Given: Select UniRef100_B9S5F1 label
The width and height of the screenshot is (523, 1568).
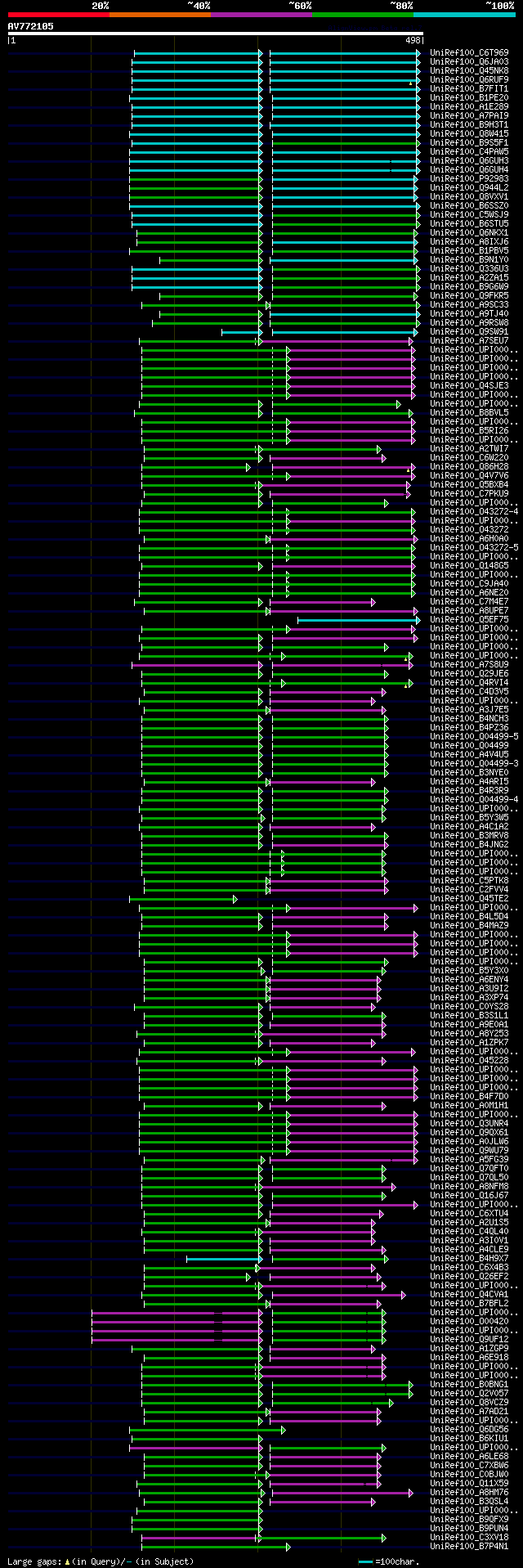Looking at the screenshot, I should (469, 142).
